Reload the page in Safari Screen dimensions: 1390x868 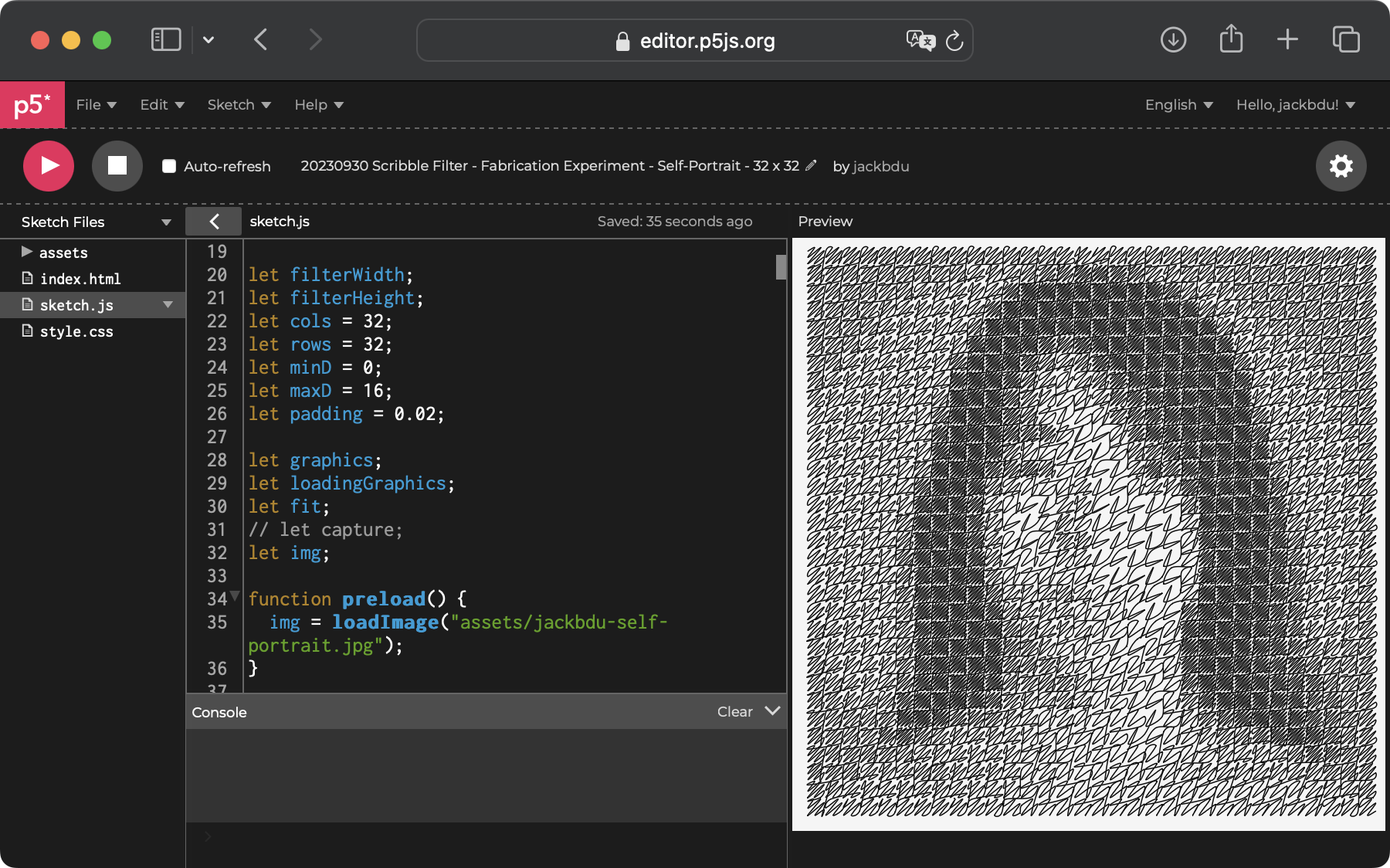tap(954, 40)
